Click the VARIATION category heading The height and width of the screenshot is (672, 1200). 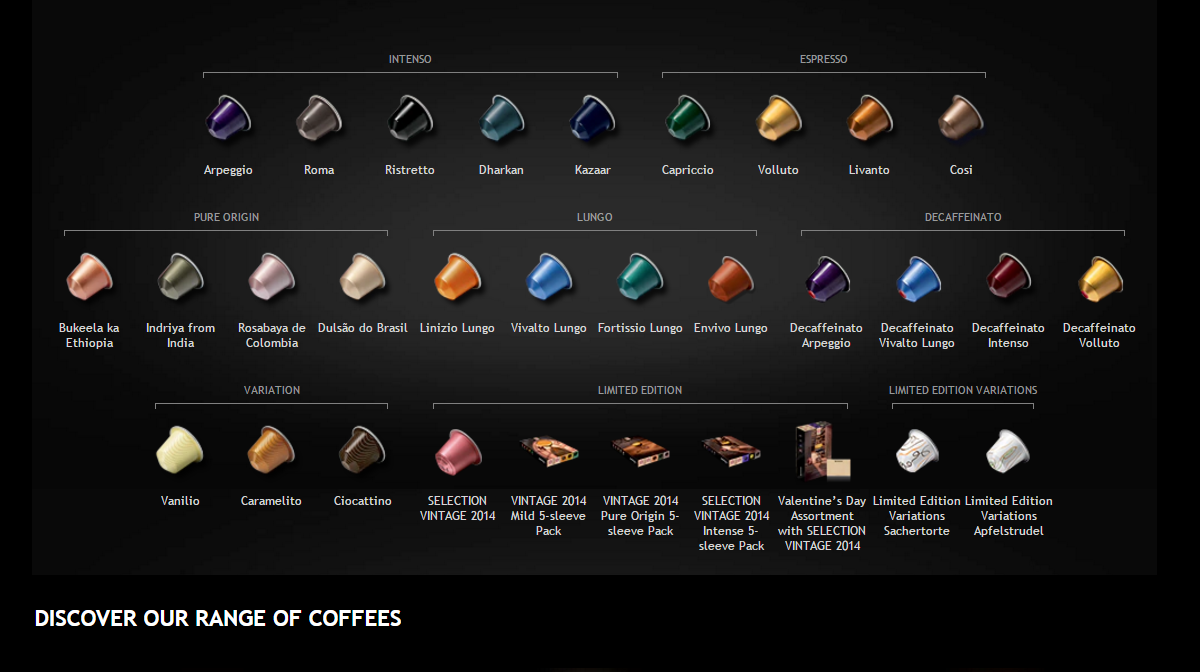tap(272, 390)
